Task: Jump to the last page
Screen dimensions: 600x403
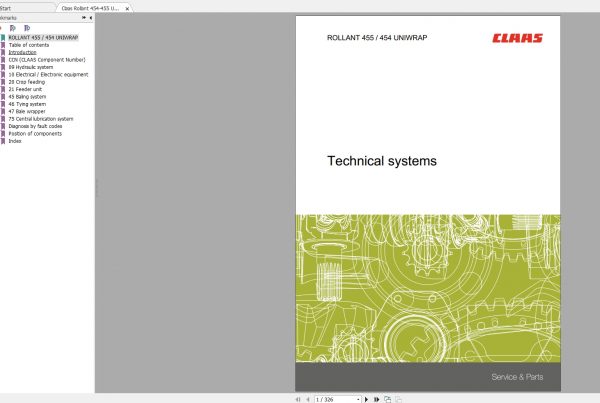Action: click(377, 400)
